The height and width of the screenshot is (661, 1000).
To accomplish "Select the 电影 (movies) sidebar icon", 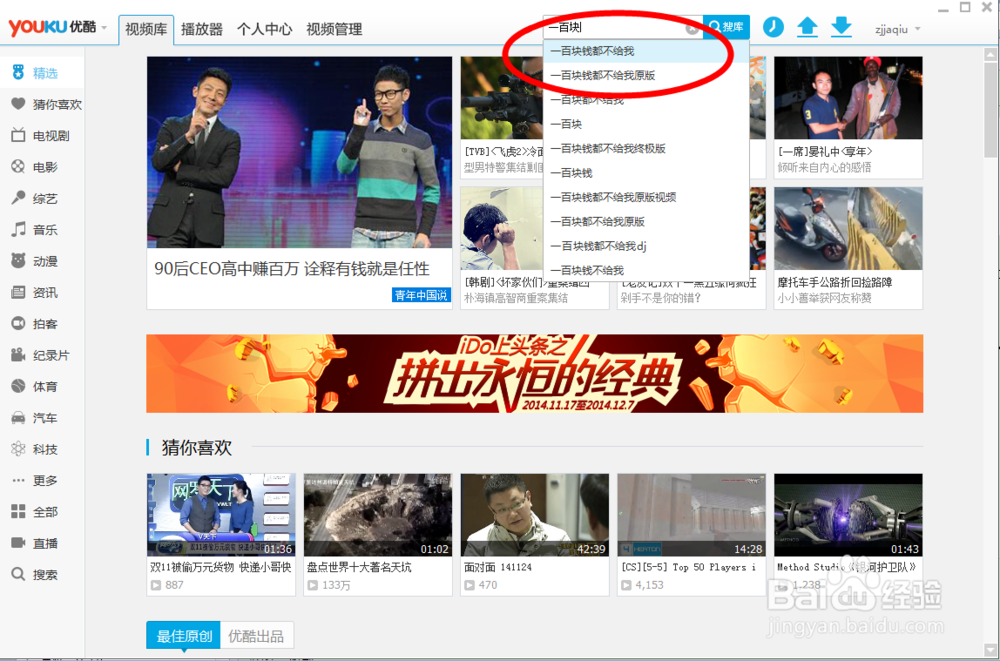I will coord(45,167).
